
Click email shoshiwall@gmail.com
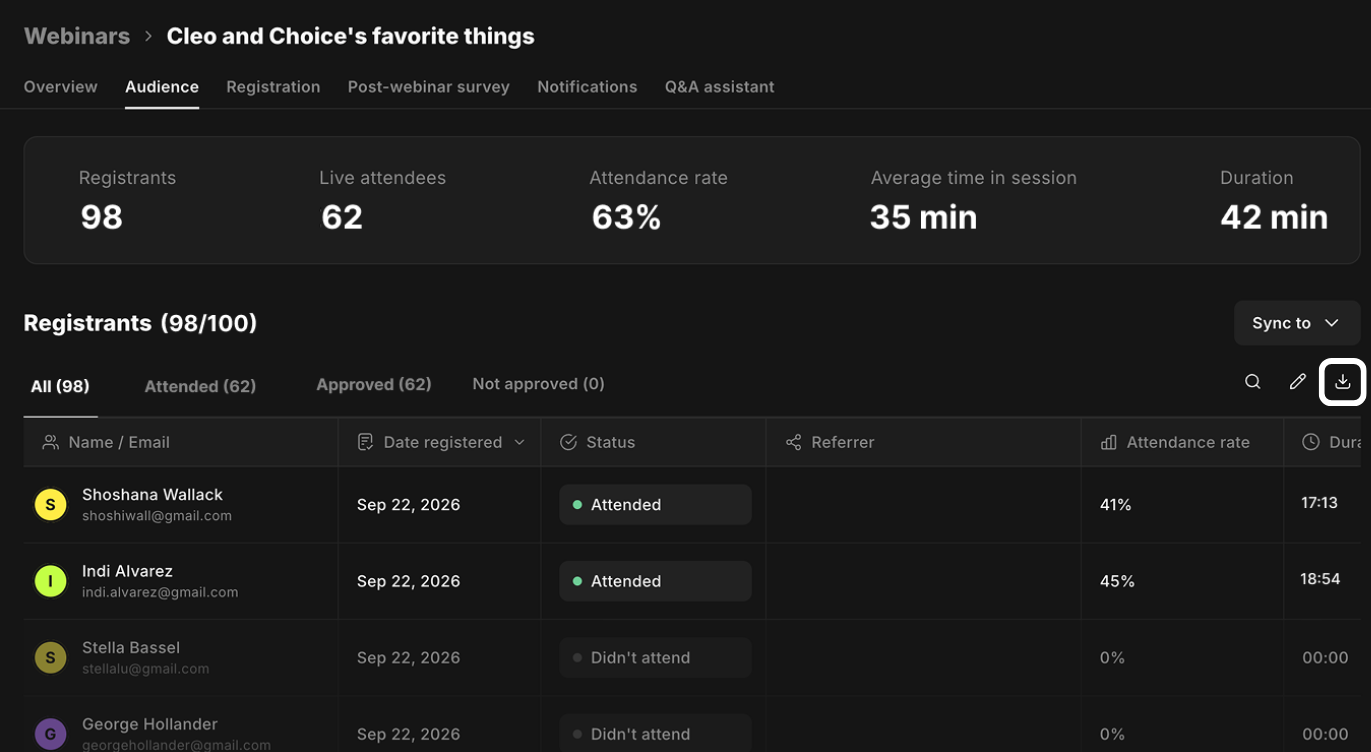coord(157,516)
